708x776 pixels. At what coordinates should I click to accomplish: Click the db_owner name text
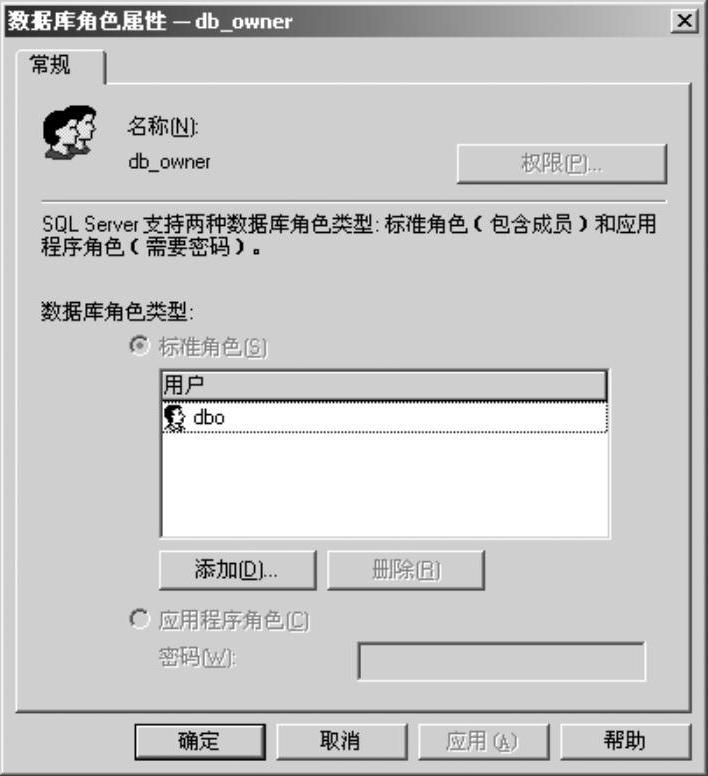pyautogui.click(x=170, y=162)
